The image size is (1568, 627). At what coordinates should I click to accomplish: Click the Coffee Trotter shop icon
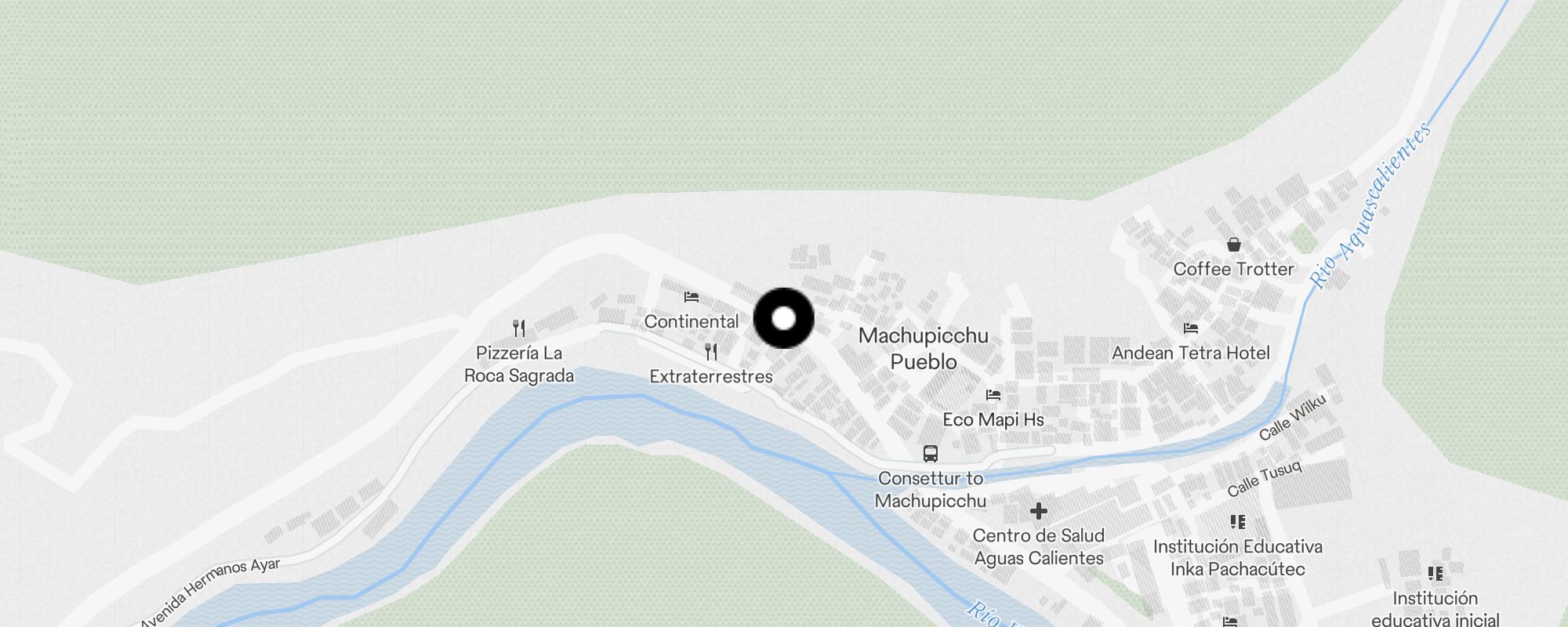[x=1233, y=245]
